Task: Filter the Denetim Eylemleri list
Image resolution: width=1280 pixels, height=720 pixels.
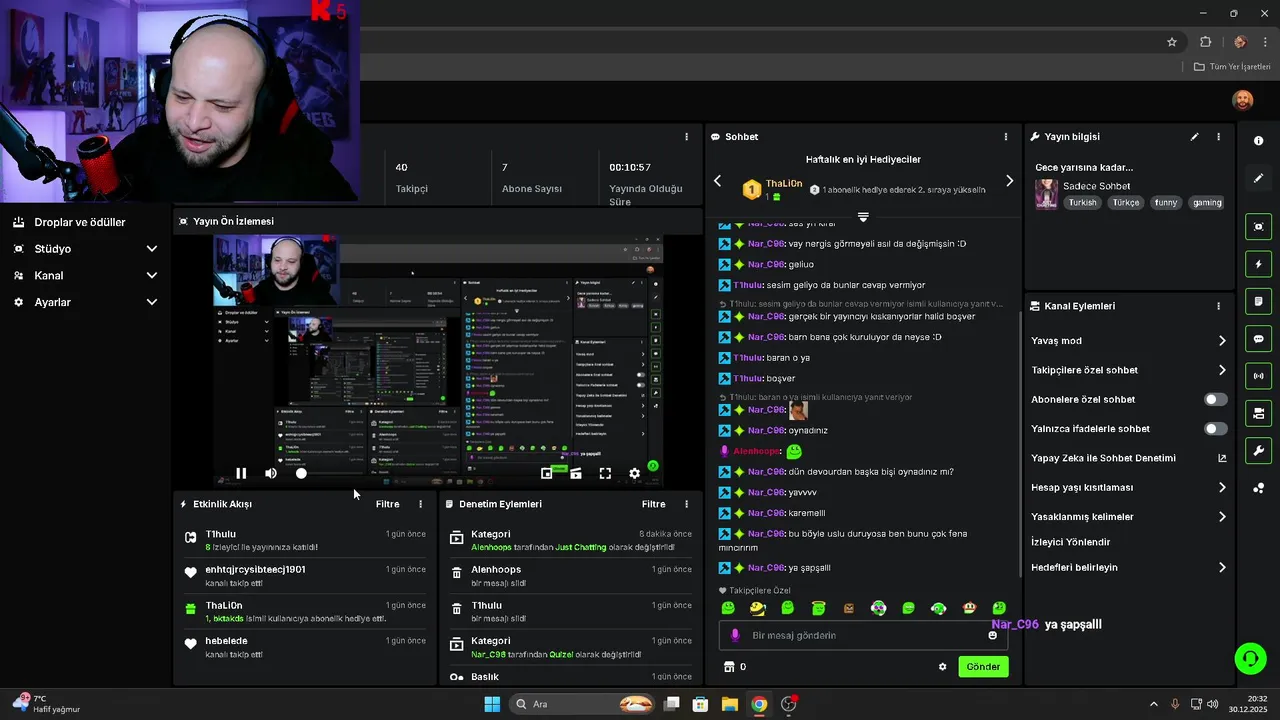Action: coord(653,504)
